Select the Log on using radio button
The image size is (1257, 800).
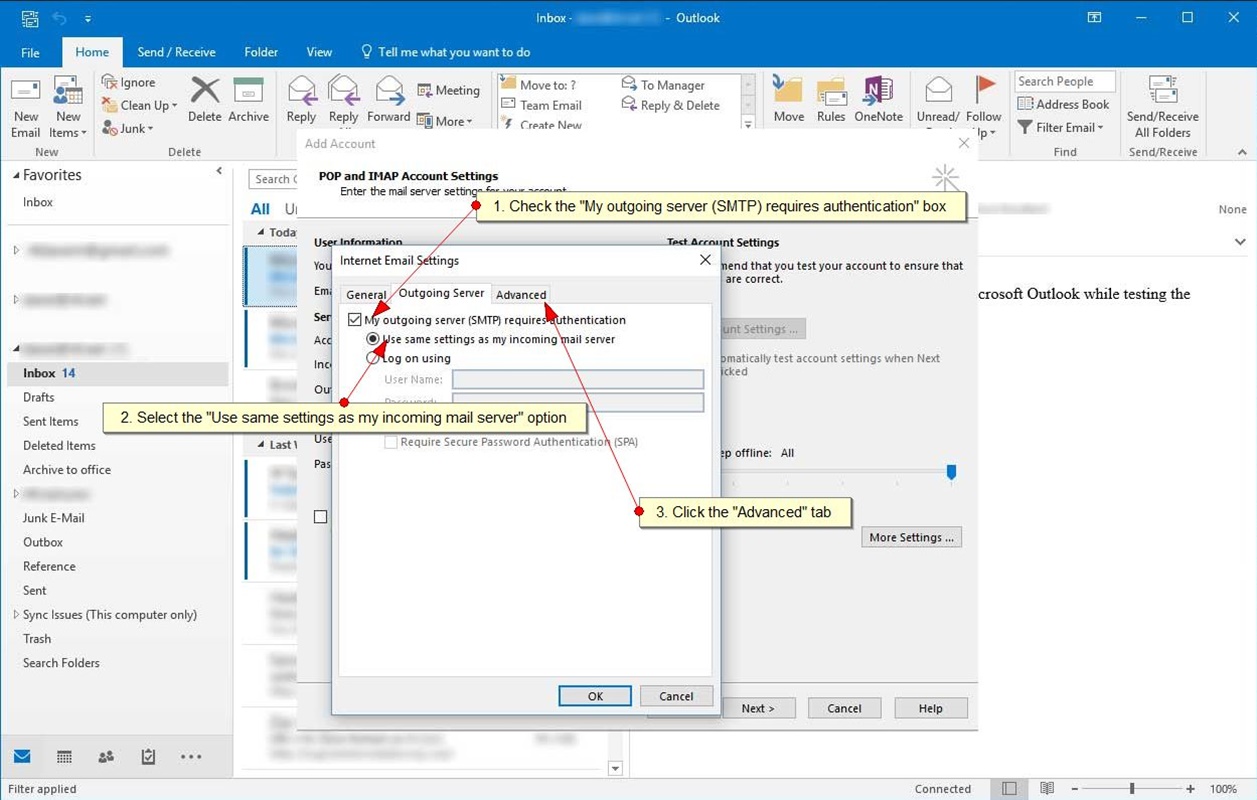tap(373, 358)
